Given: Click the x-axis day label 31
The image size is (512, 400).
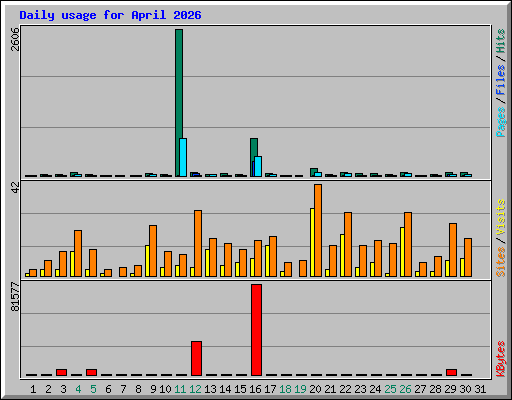Looking at the screenshot, I should pos(480,389).
